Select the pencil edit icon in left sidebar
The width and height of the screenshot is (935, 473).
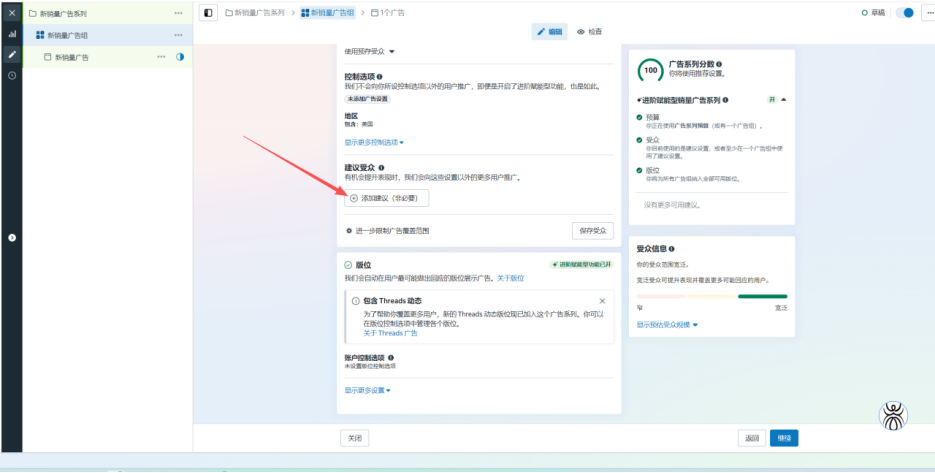coord(12,54)
